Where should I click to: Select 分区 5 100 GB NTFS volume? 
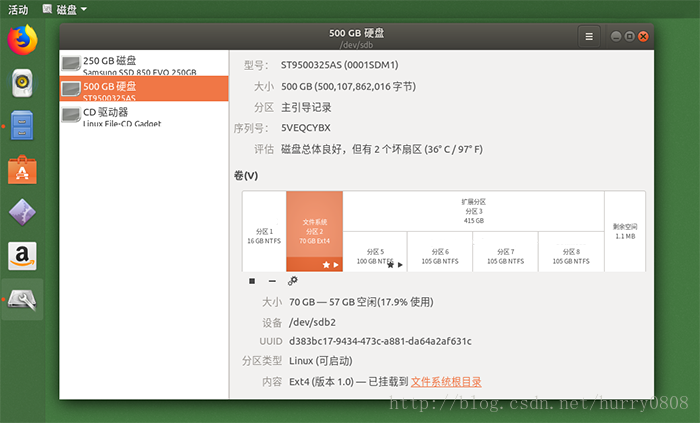tap(375, 252)
